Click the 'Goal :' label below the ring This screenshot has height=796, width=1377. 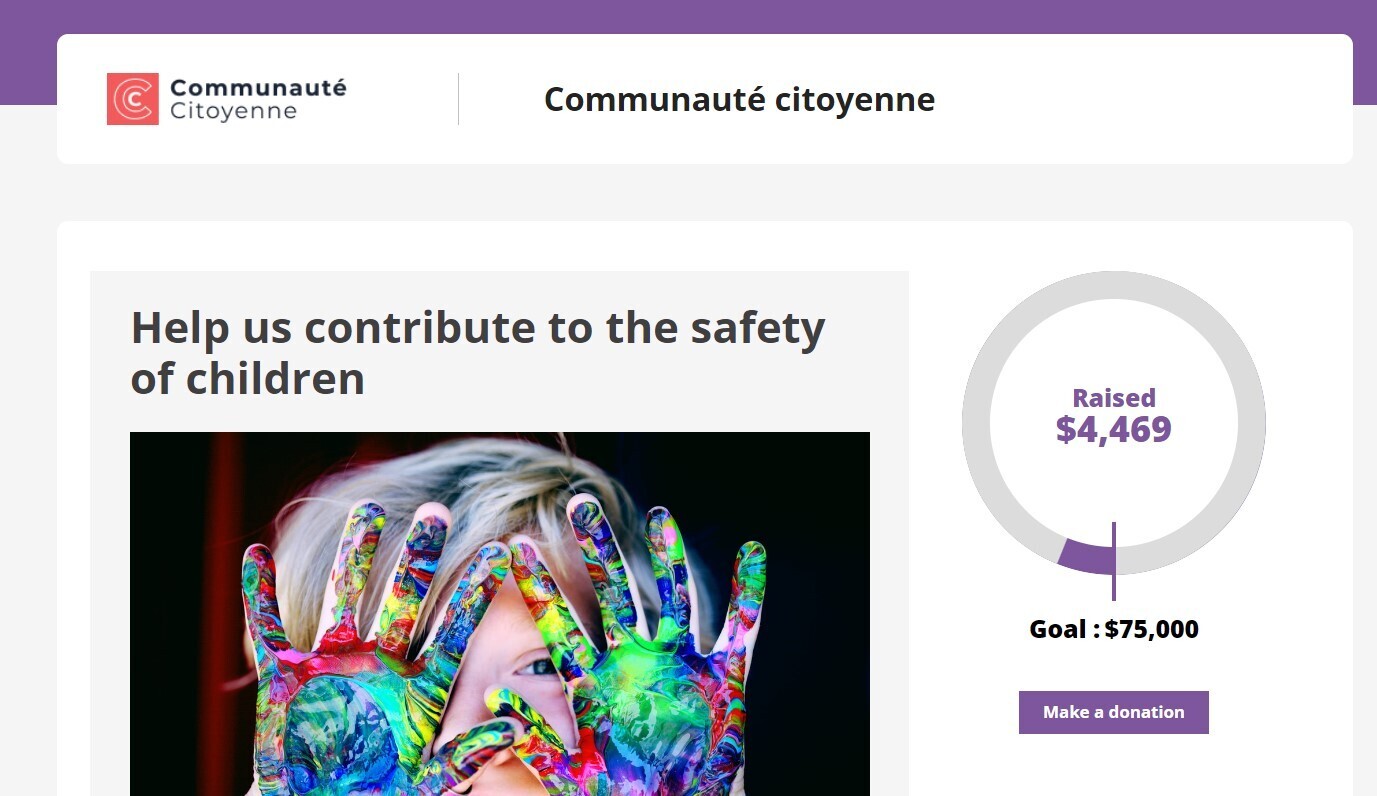click(x=1064, y=630)
